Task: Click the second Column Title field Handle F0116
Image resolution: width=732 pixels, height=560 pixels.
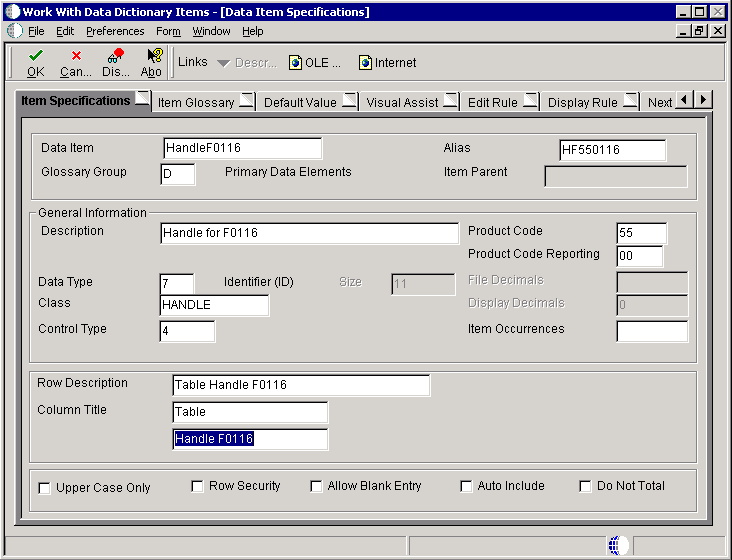Action: (250, 439)
